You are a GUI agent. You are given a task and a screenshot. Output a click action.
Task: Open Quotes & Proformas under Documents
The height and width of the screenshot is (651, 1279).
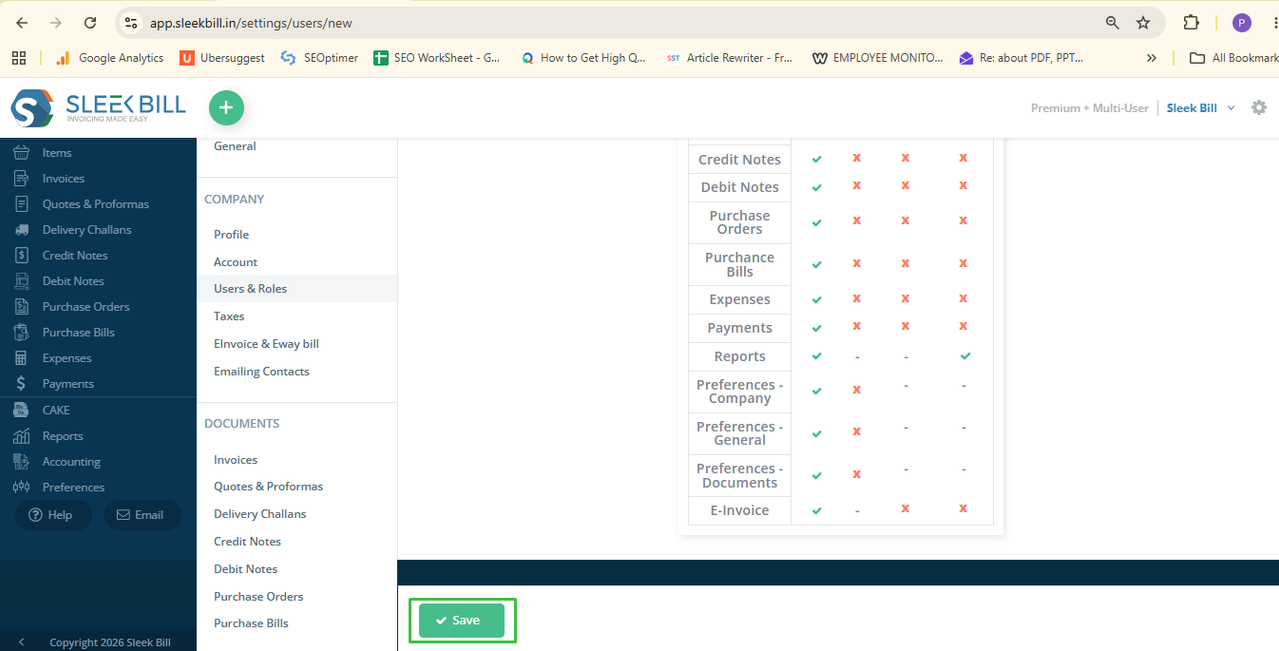click(x=268, y=486)
